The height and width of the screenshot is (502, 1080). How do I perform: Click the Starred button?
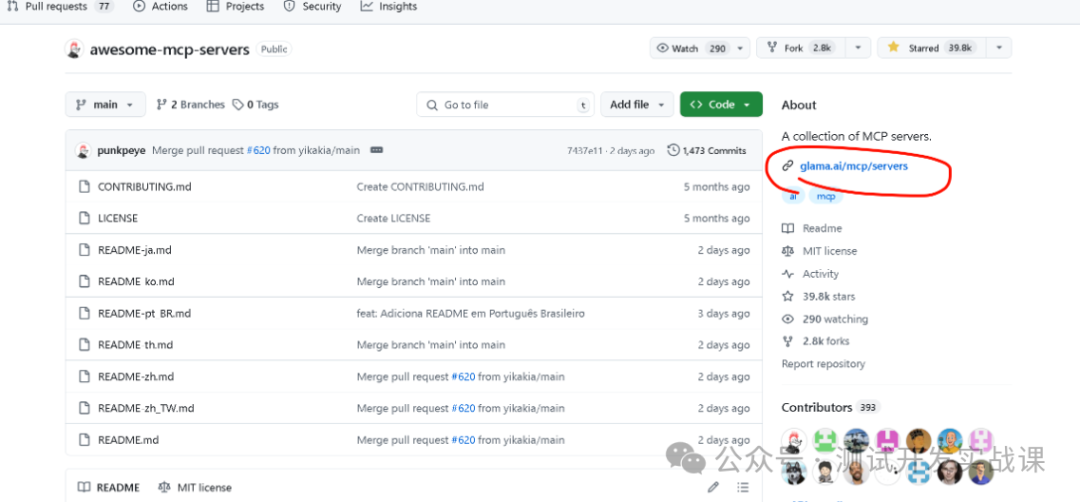coord(932,48)
